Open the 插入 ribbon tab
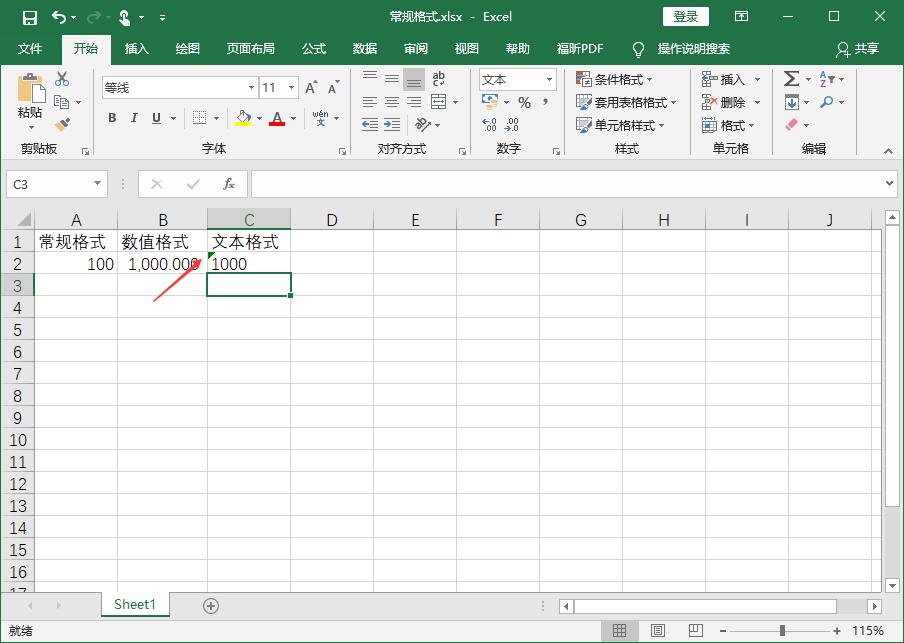 coord(136,48)
